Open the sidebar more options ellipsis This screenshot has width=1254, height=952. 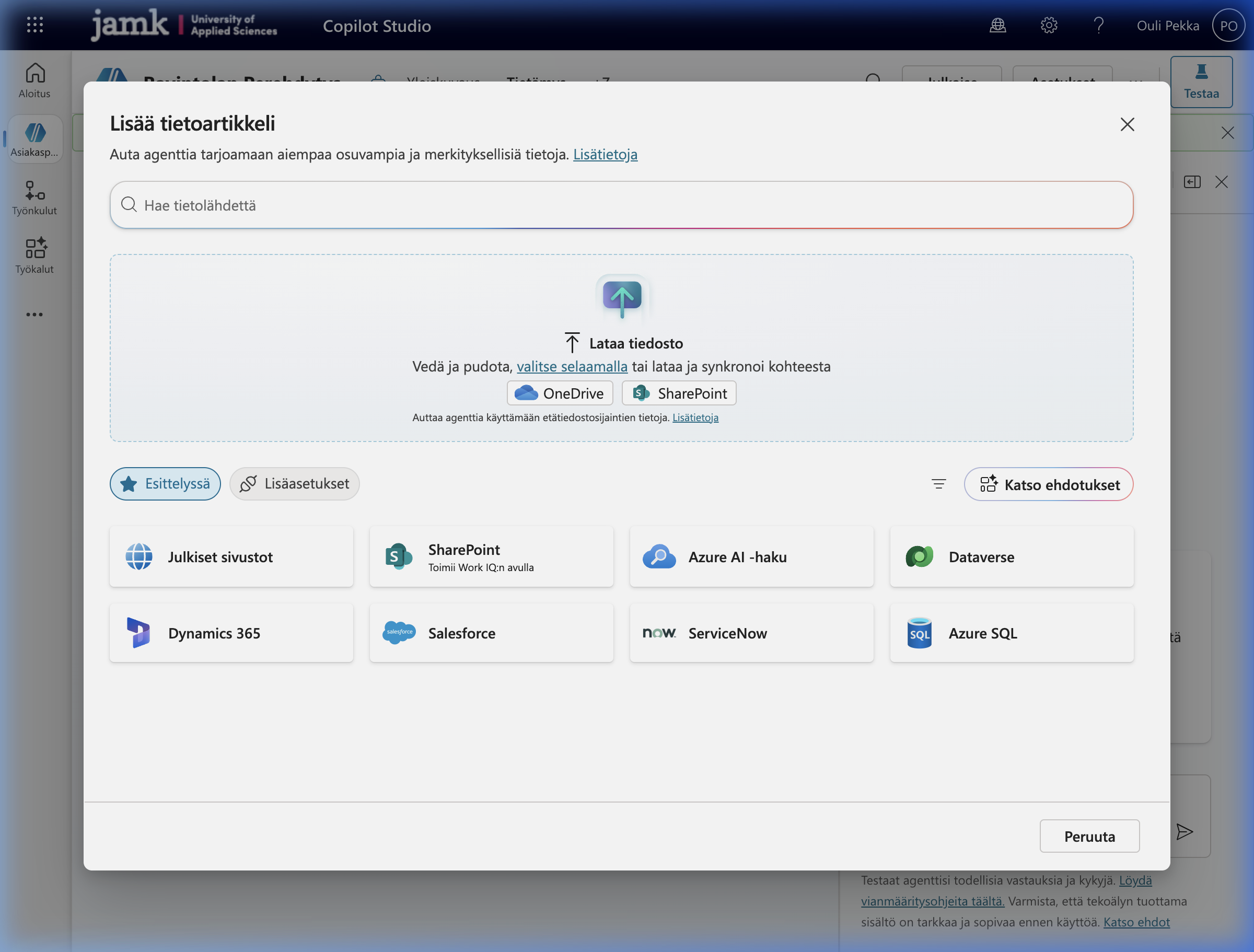[34, 315]
